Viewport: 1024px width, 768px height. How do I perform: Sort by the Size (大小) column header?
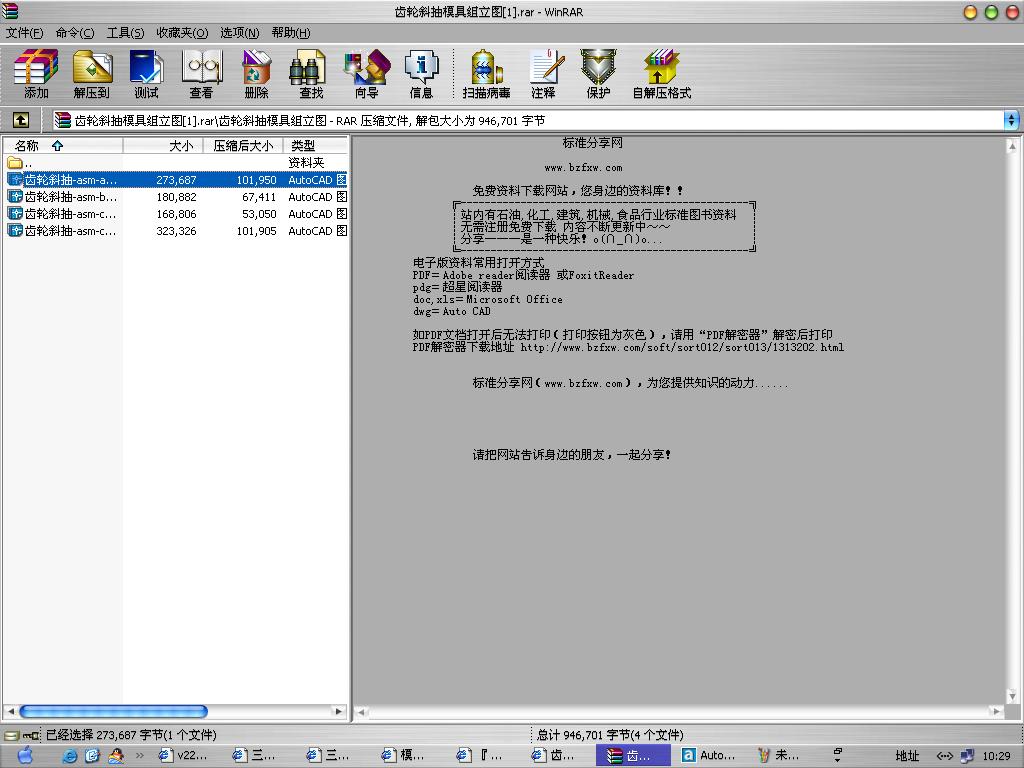(163, 146)
